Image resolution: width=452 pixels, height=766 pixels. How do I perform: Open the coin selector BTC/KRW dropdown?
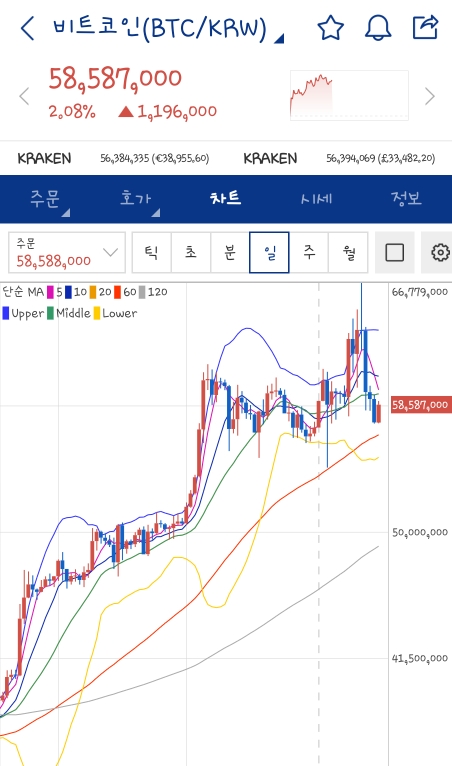click(168, 28)
